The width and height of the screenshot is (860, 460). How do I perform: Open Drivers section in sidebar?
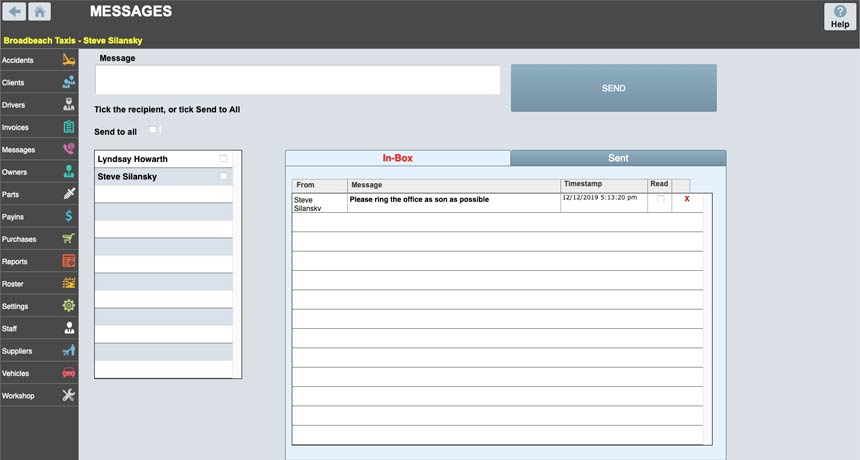pyautogui.click(x=39, y=105)
